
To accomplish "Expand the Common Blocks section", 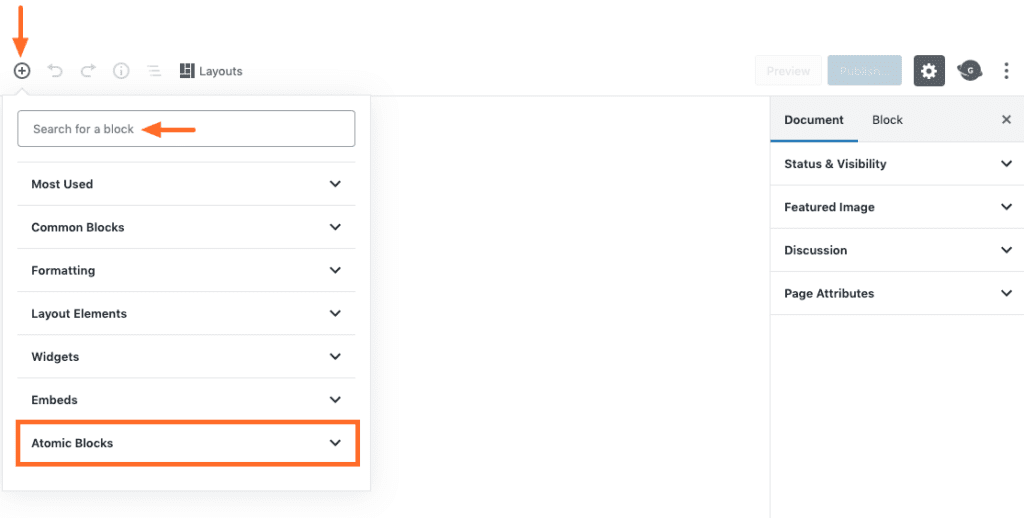I will click(186, 227).
